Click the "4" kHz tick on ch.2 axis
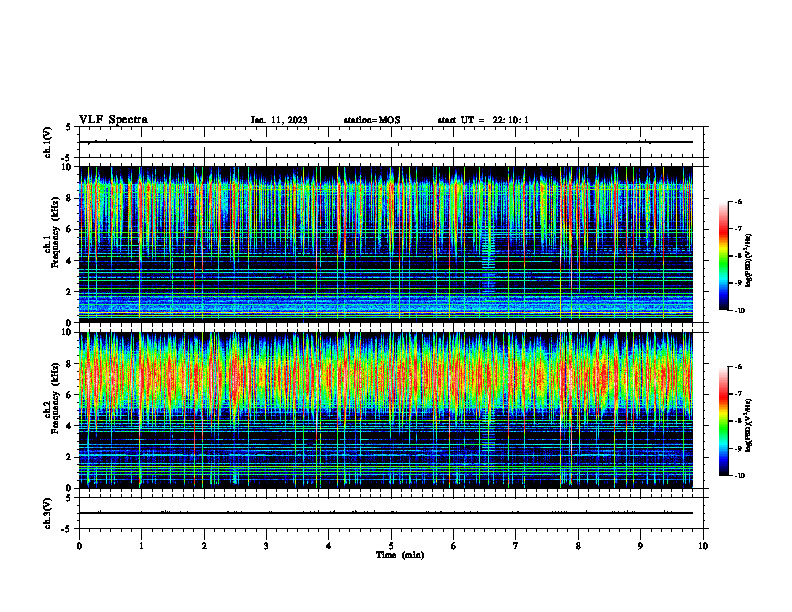This screenshot has width=792, height=612. coord(69,426)
